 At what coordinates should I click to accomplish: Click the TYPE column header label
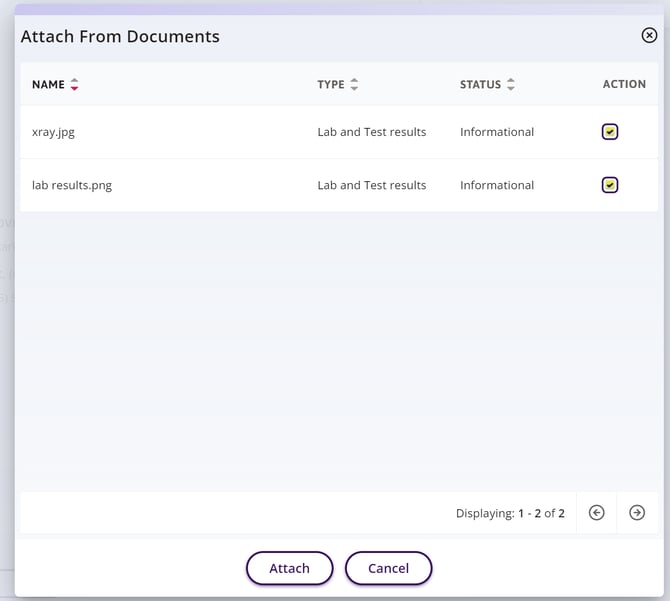click(331, 85)
